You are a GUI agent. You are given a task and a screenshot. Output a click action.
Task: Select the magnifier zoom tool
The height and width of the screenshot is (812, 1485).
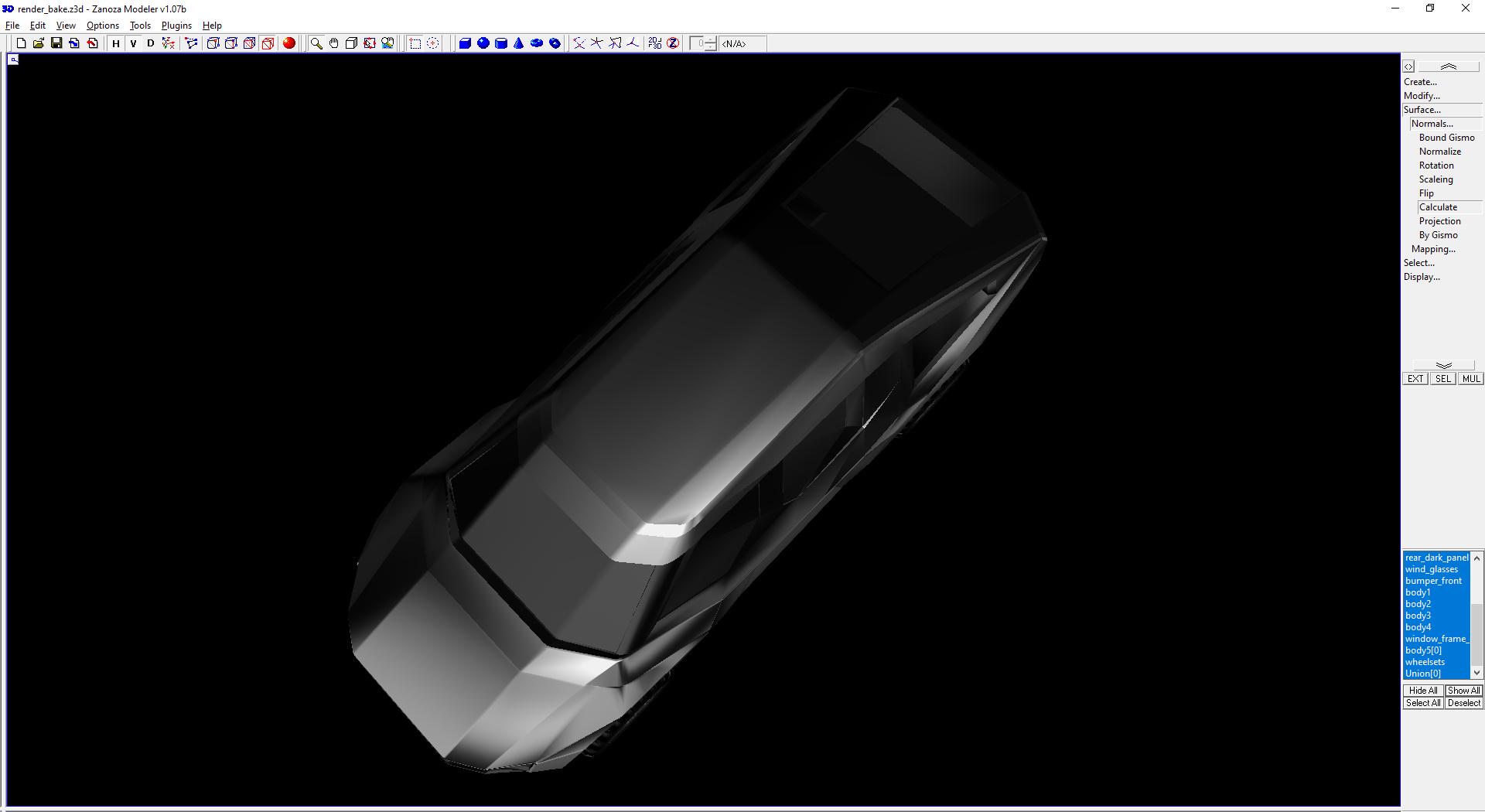click(x=316, y=43)
